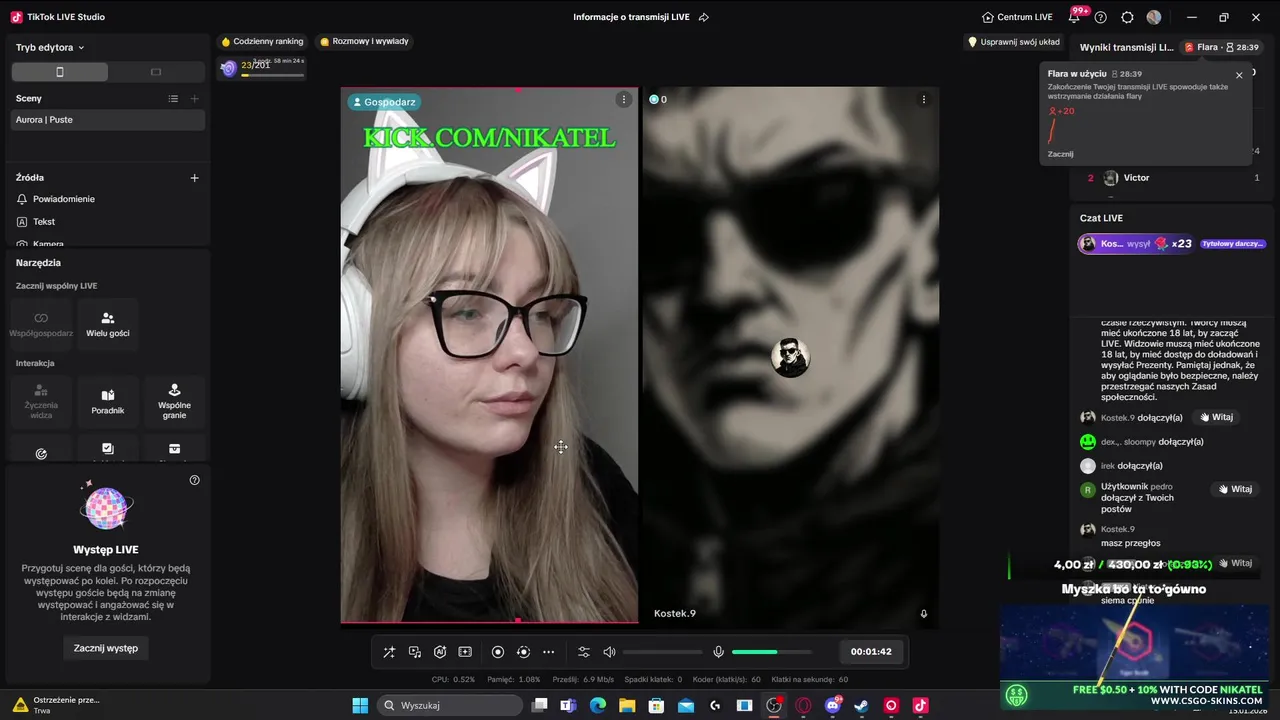The height and width of the screenshot is (720, 1280).
Task: Open the Codzienny ranking tab
Action: 262,42
